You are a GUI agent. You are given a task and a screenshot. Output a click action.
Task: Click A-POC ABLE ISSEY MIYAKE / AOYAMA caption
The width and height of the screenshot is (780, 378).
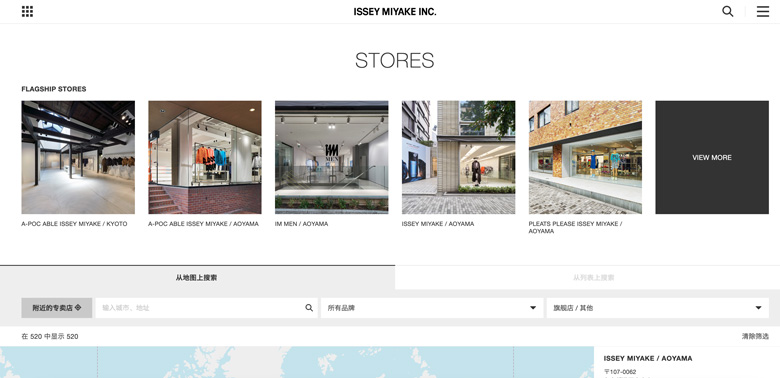point(203,224)
